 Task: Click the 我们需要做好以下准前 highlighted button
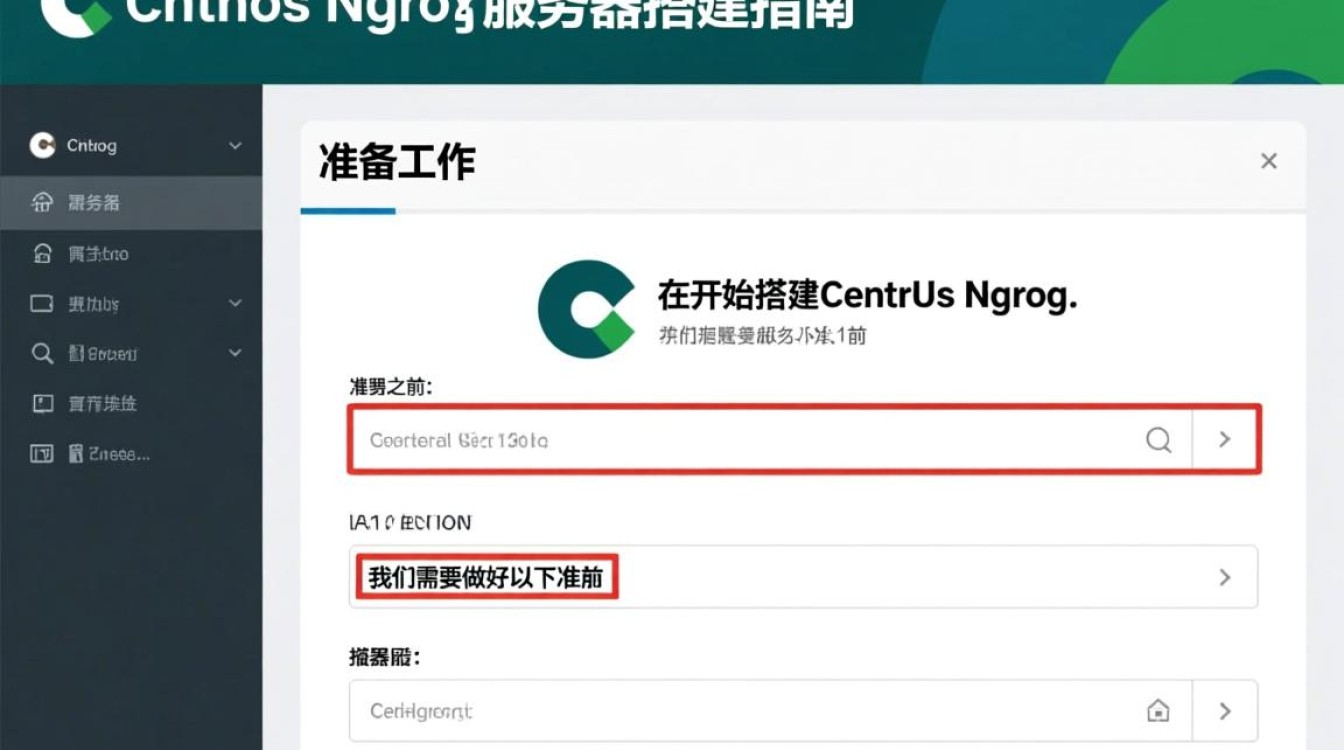(x=485, y=577)
